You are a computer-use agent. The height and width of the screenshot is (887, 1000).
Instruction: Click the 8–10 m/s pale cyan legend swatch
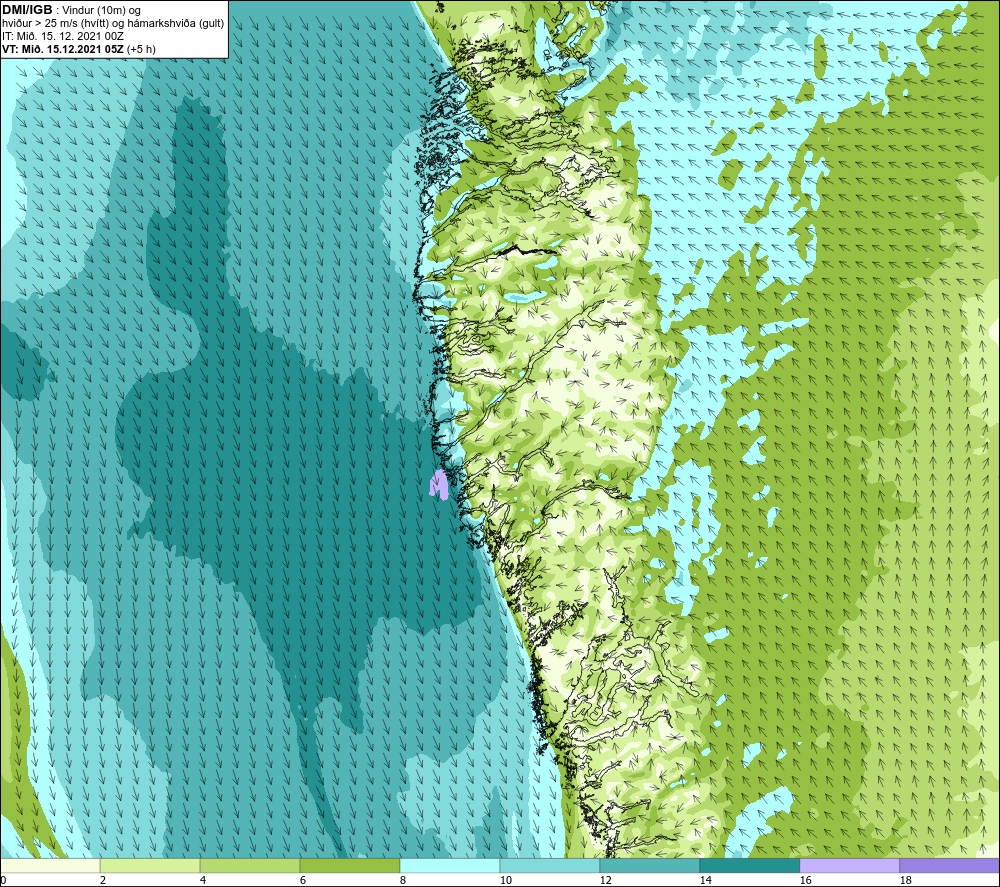tap(450, 865)
